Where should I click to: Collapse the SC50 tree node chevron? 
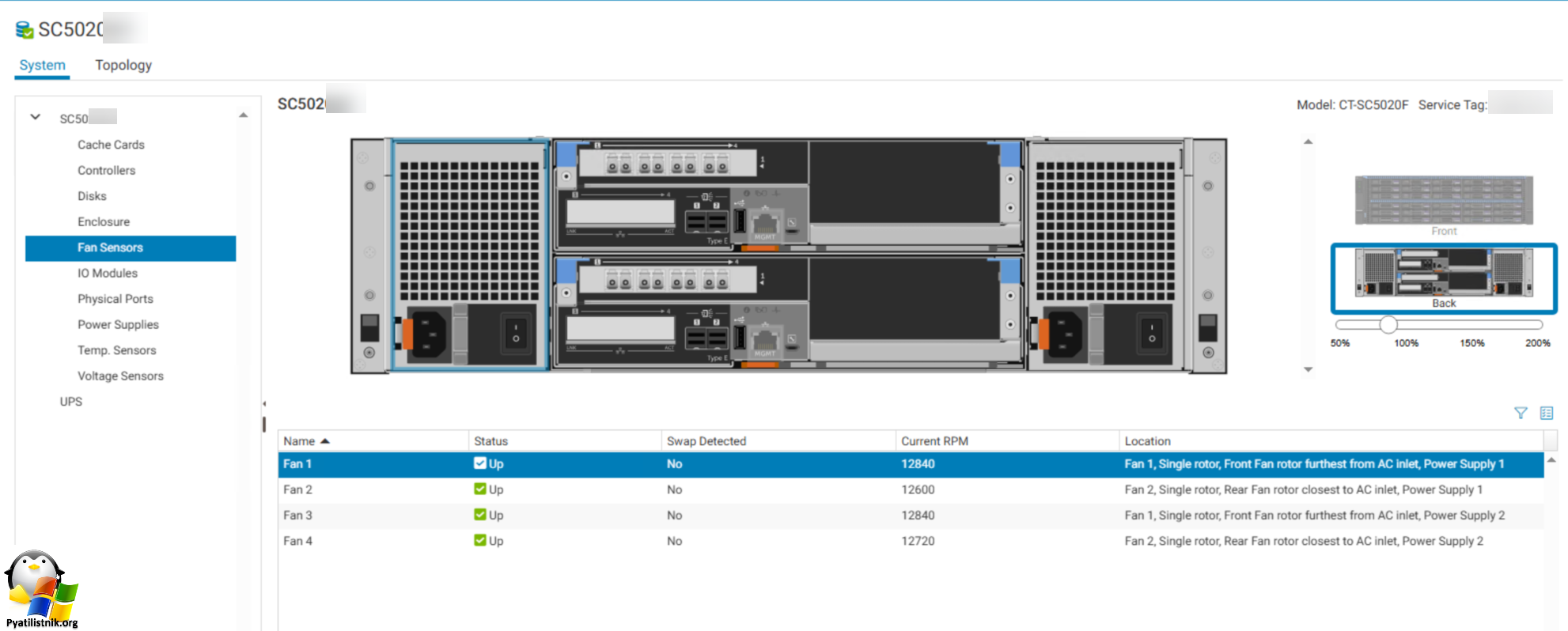(35, 117)
